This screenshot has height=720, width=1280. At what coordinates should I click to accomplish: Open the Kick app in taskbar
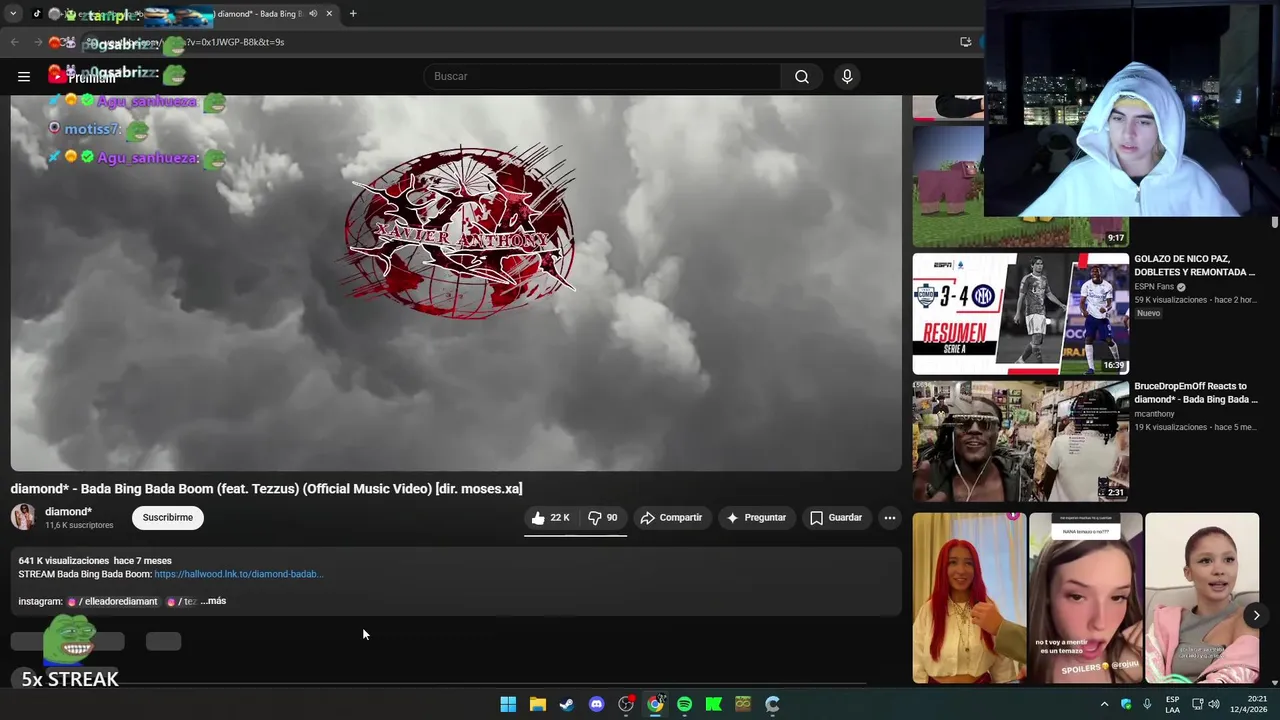pyautogui.click(x=714, y=704)
